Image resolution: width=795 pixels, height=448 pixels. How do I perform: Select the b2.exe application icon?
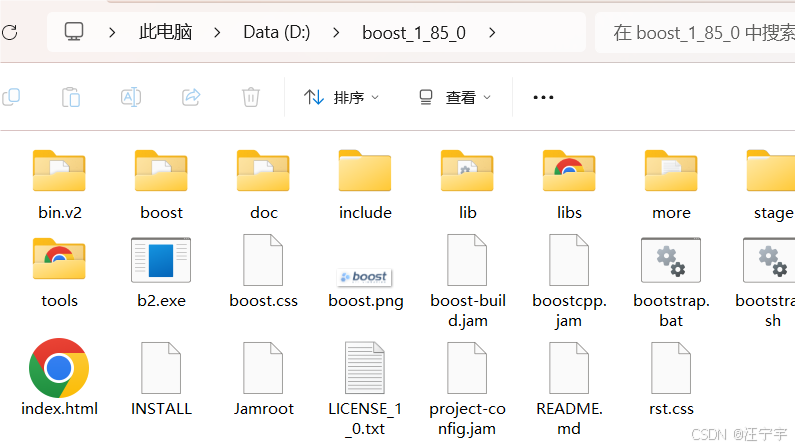pos(161,259)
